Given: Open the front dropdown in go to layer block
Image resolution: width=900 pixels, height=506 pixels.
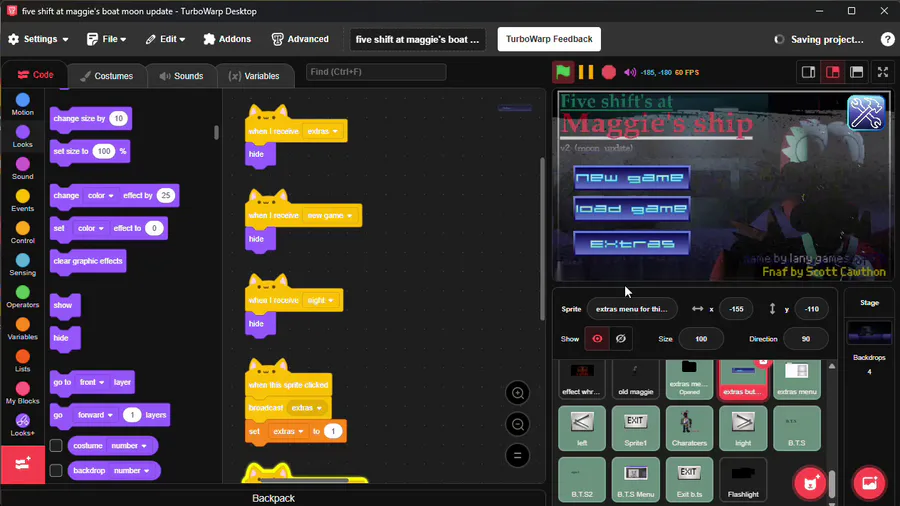Looking at the screenshot, I should (x=92, y=382).
